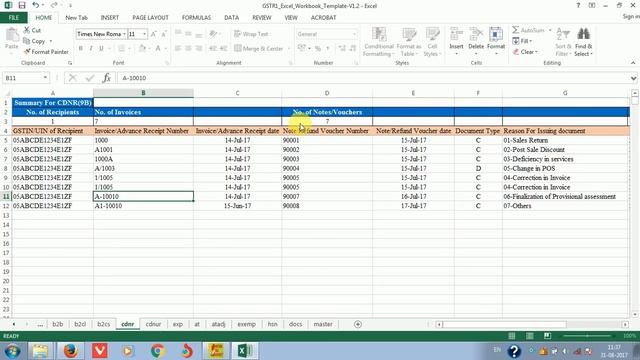Open the General number format dropdown
This screenshot has width=640, height=360.
[x=354, y=34]
